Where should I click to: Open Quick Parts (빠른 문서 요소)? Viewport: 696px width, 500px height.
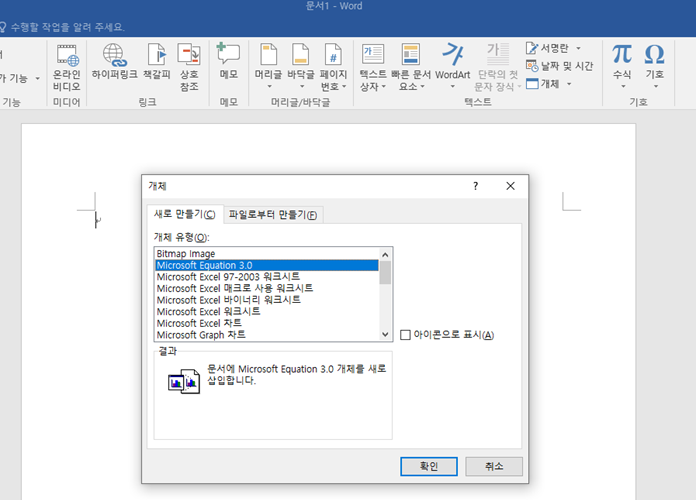tap(411, 67)
